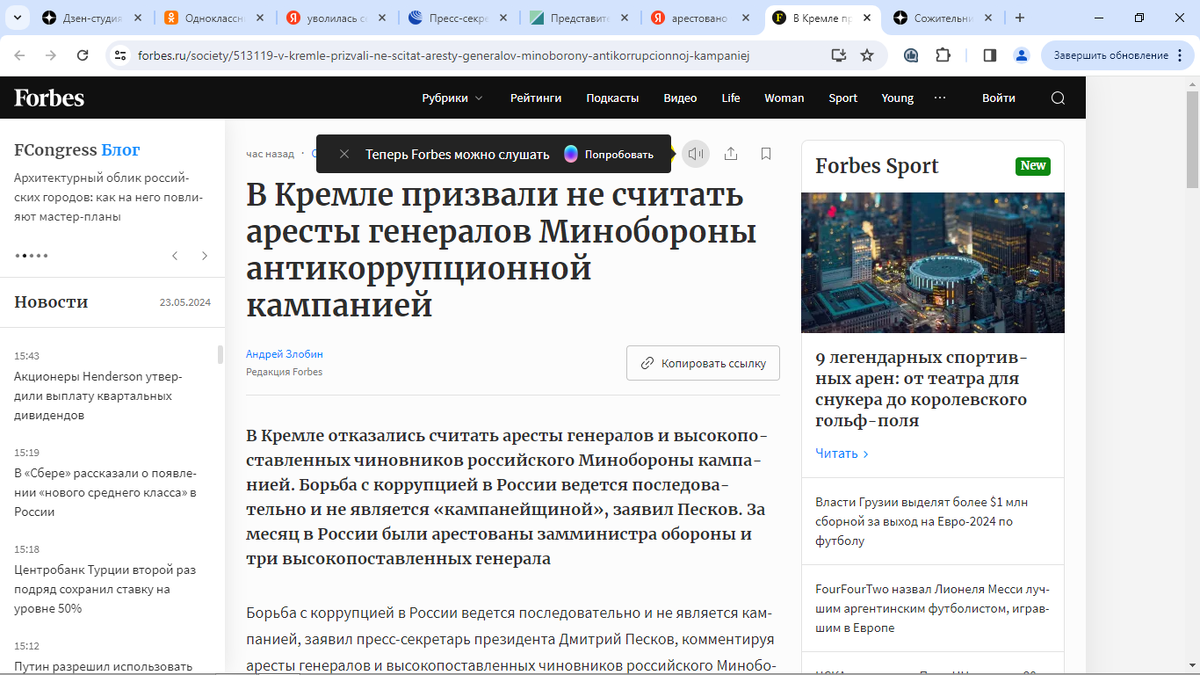Open news about 'нового среднего класса' в Сбере
This screenshot has height=675, width=1200.
pos(105,492)
